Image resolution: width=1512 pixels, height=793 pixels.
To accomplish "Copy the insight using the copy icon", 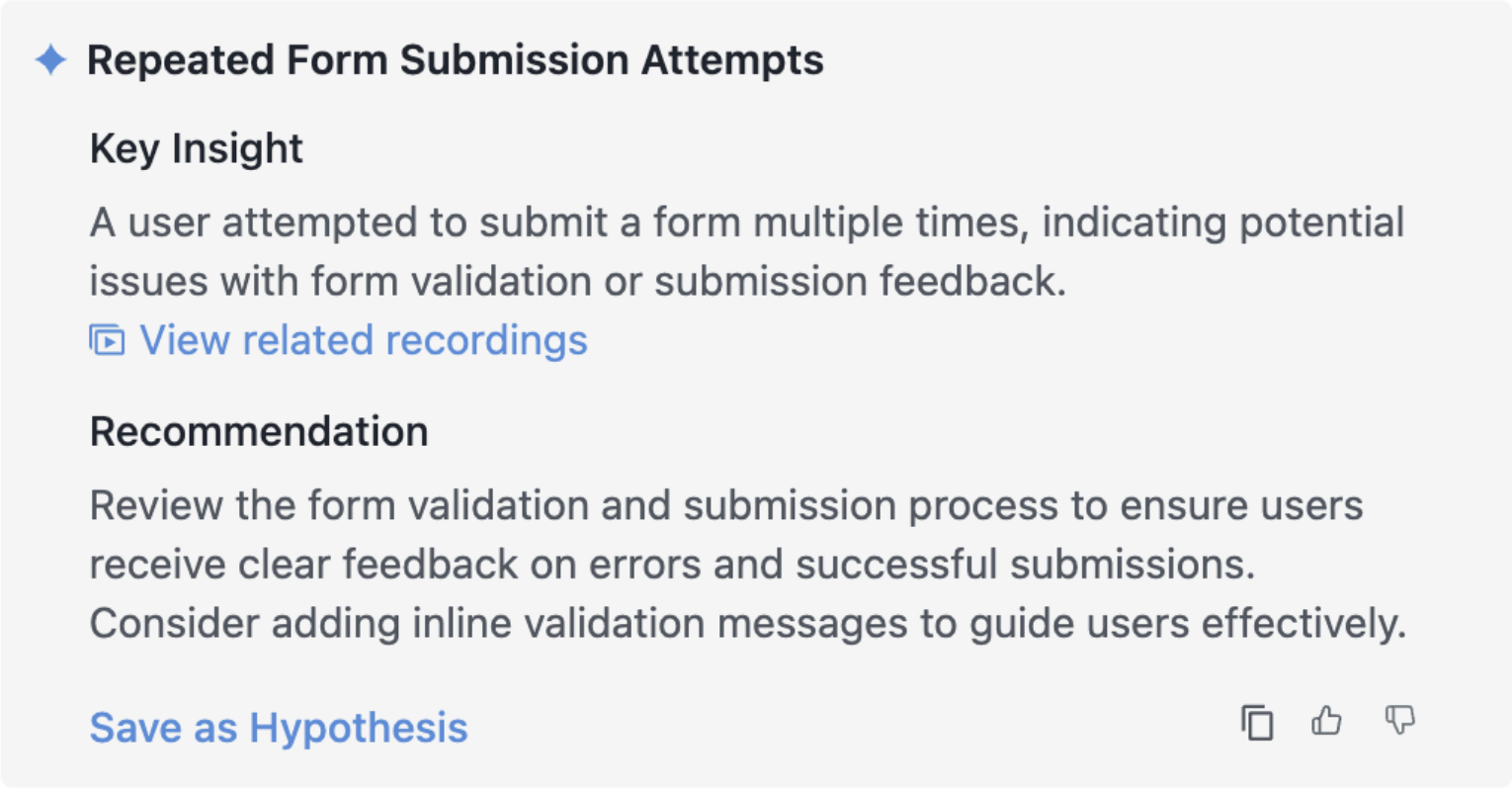I will tap(1257, 722).
